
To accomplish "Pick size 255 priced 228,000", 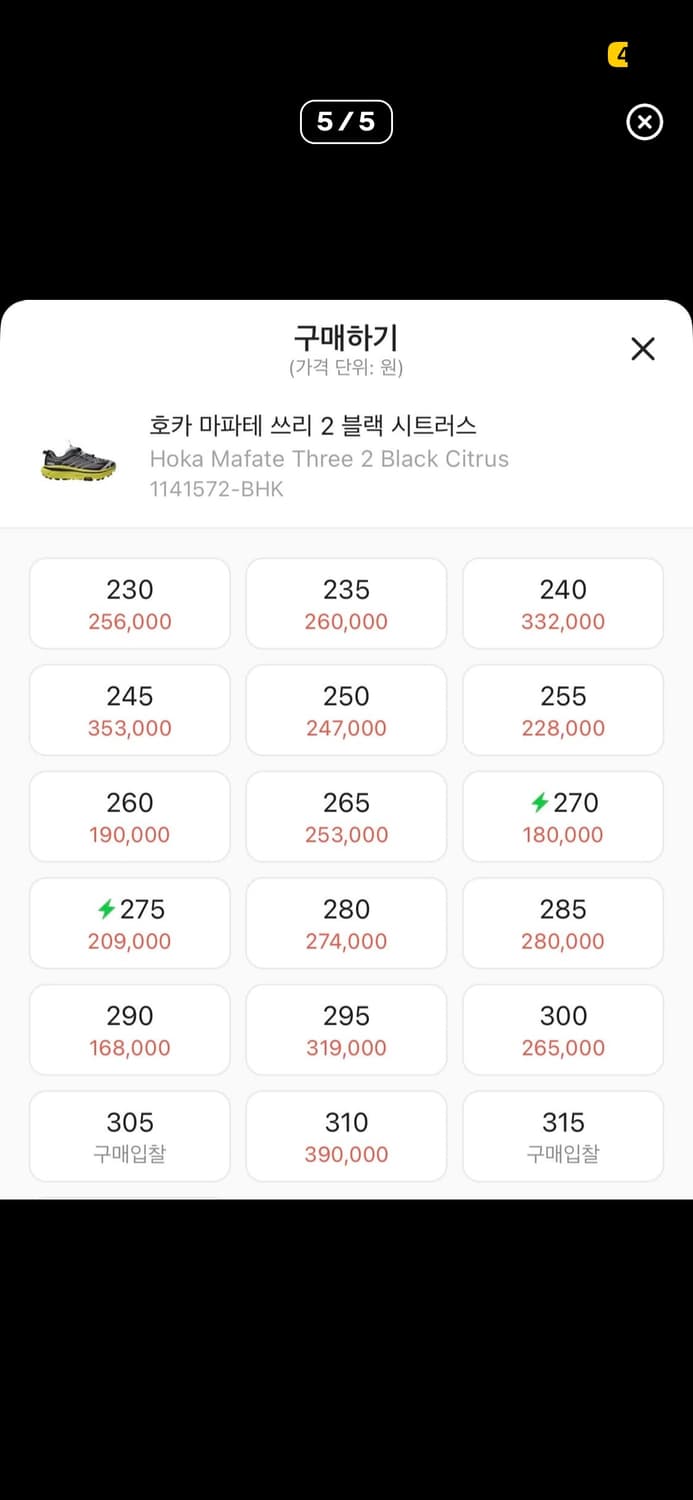I will click(x=562, y=710).
